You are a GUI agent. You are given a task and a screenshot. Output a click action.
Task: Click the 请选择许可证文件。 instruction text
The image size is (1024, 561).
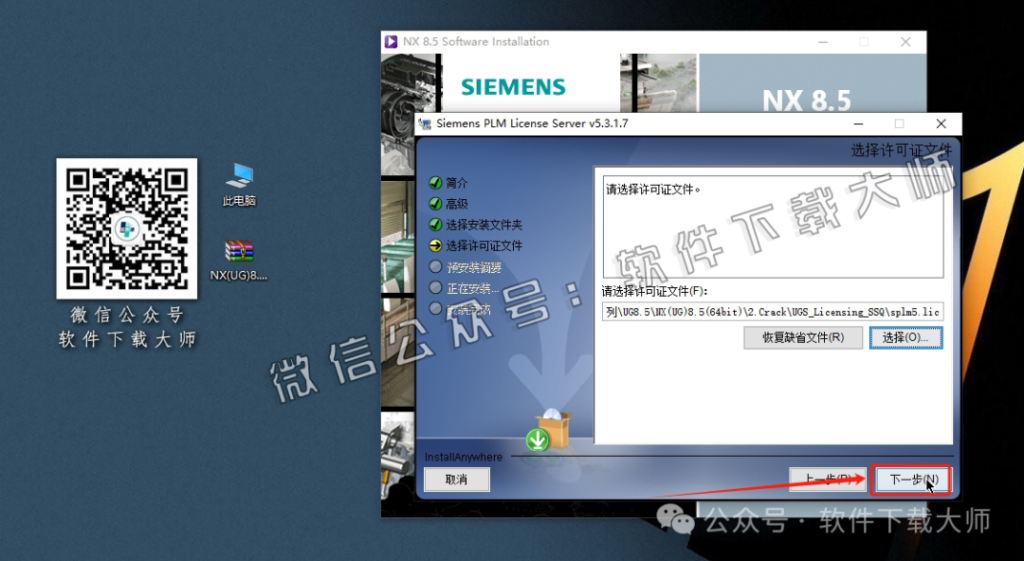pyautogui.click(x=653, y=189)
